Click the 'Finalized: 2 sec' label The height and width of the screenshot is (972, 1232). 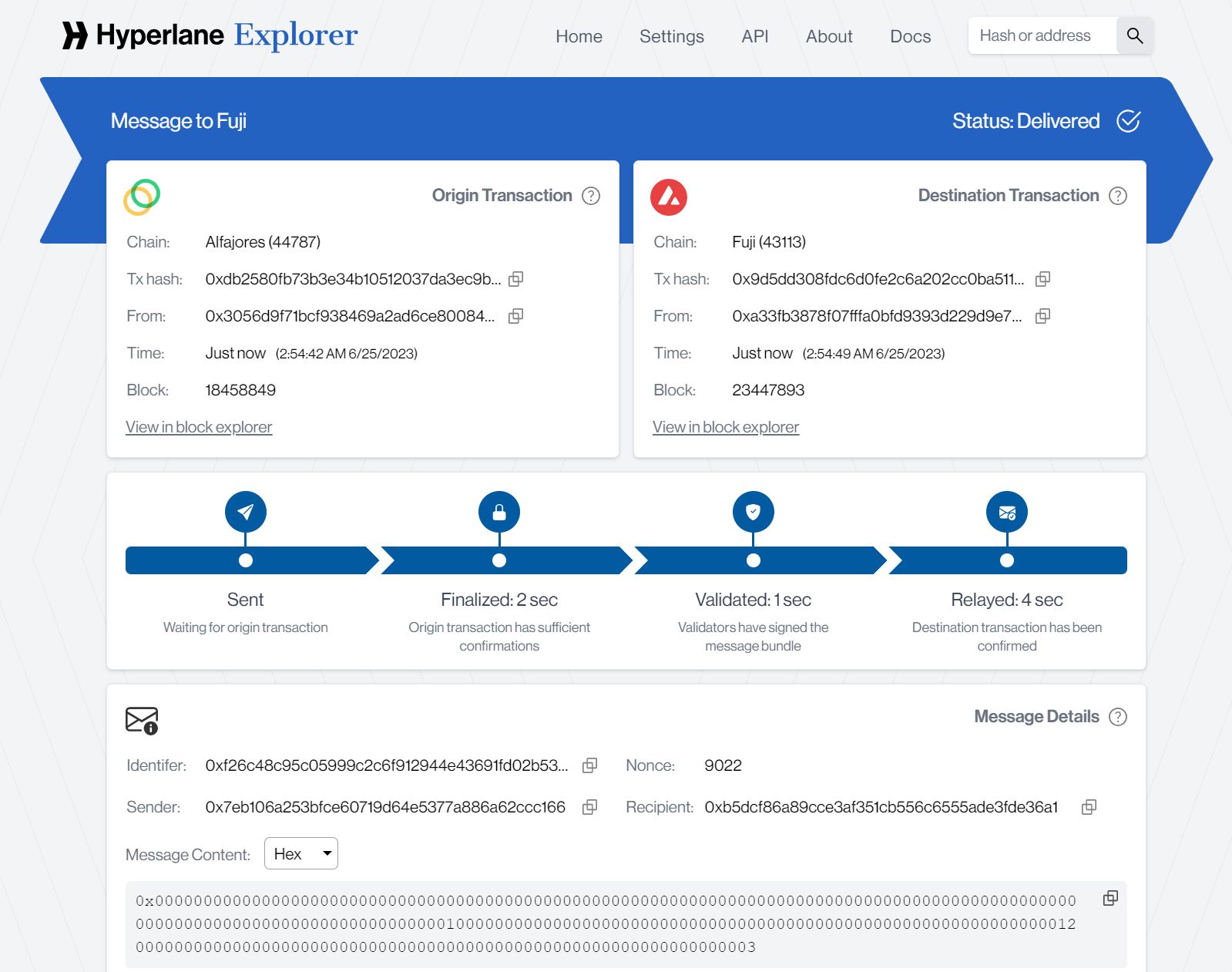coord(499,600)
